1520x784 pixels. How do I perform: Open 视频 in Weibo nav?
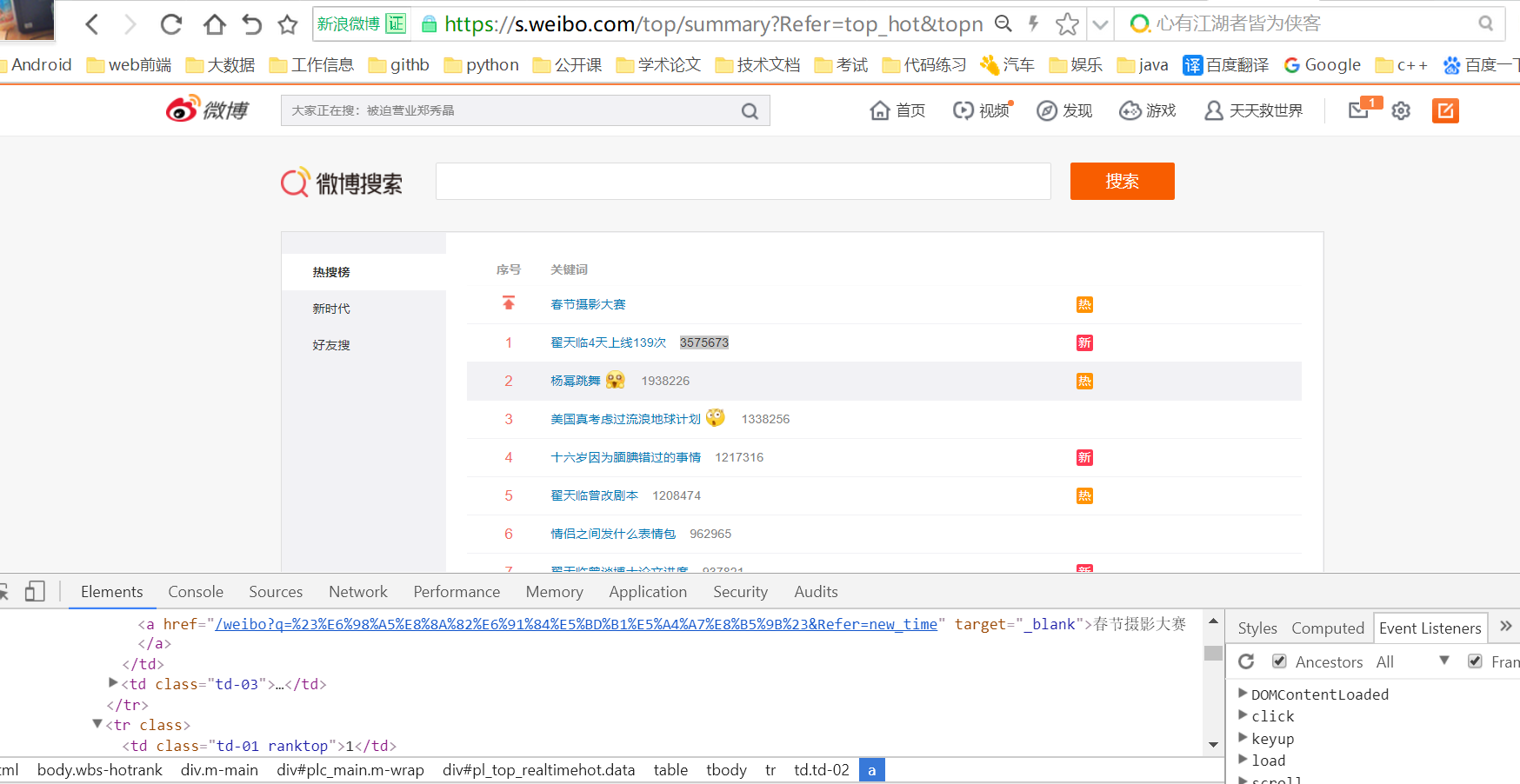[983, 110]
